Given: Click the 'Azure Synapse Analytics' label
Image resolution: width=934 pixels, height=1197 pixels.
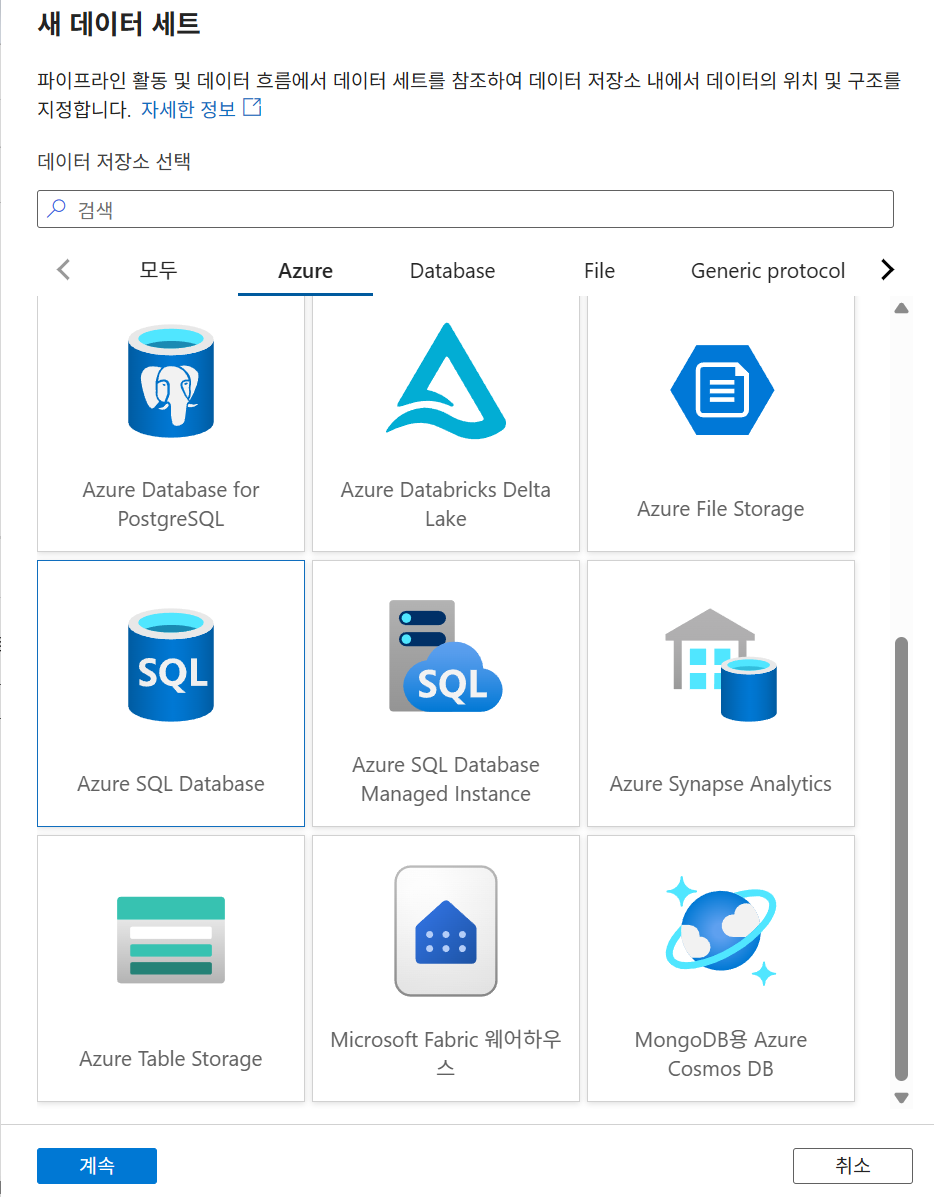Looking at the screenshot, I should pyautogui.click(x=721, y=784).
